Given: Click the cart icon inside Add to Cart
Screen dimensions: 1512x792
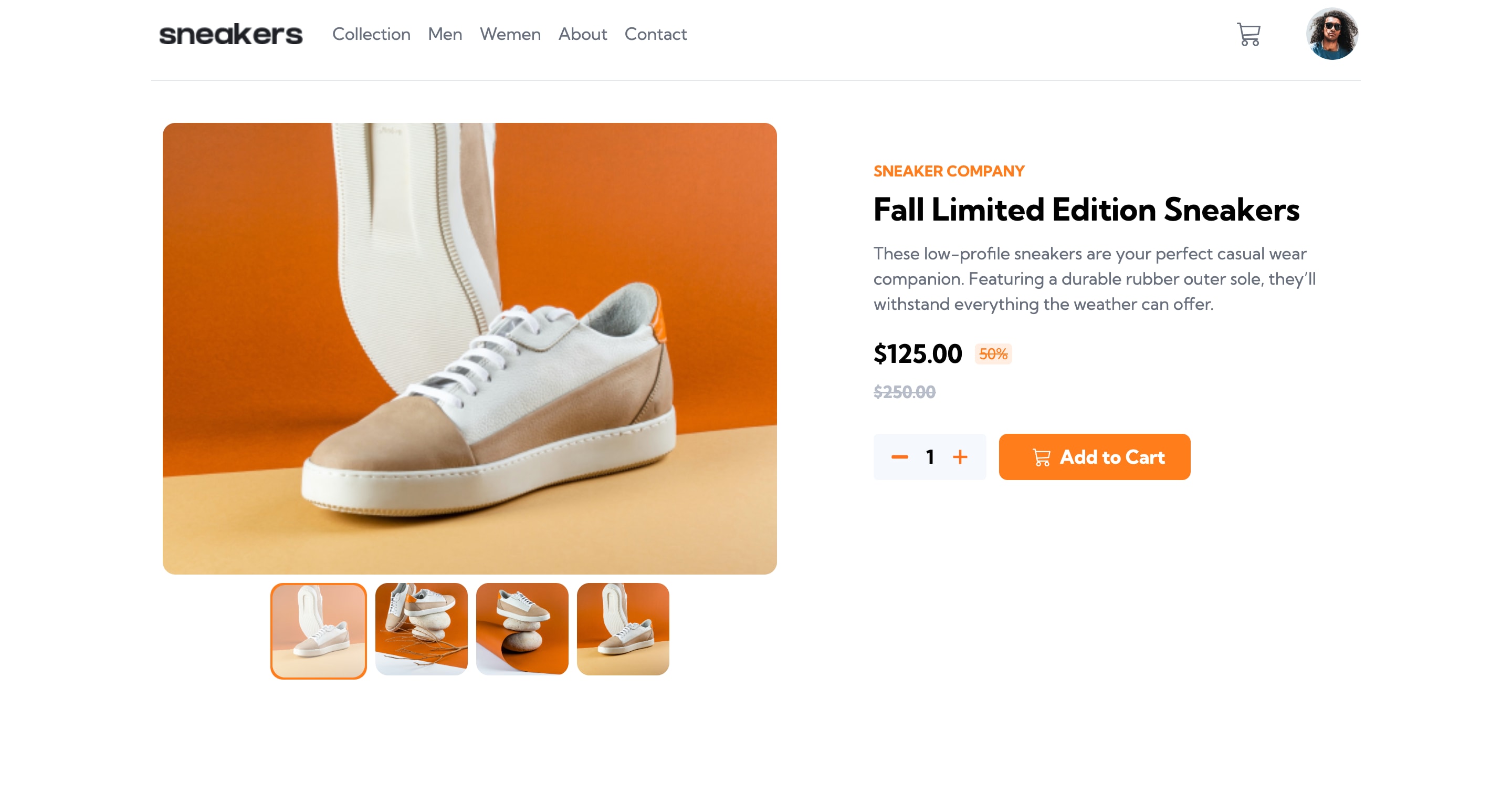Looking at the screenshot, I should 1041,457.
